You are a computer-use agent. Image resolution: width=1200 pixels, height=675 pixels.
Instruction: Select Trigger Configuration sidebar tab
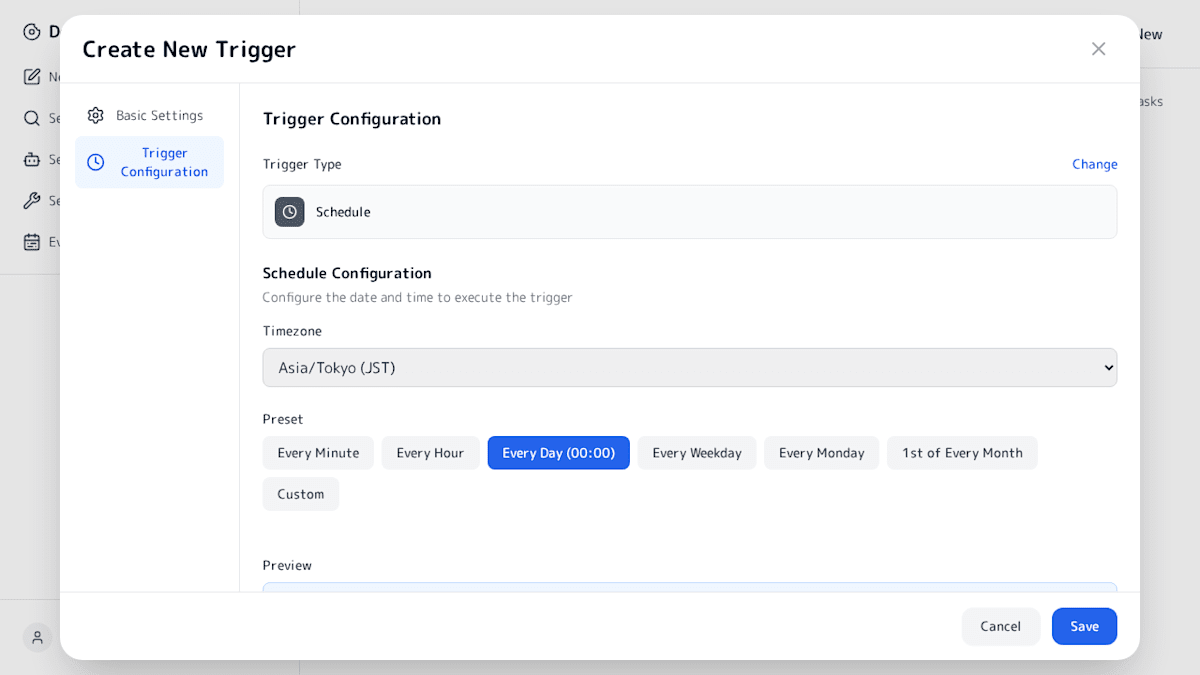pos(149,162)
